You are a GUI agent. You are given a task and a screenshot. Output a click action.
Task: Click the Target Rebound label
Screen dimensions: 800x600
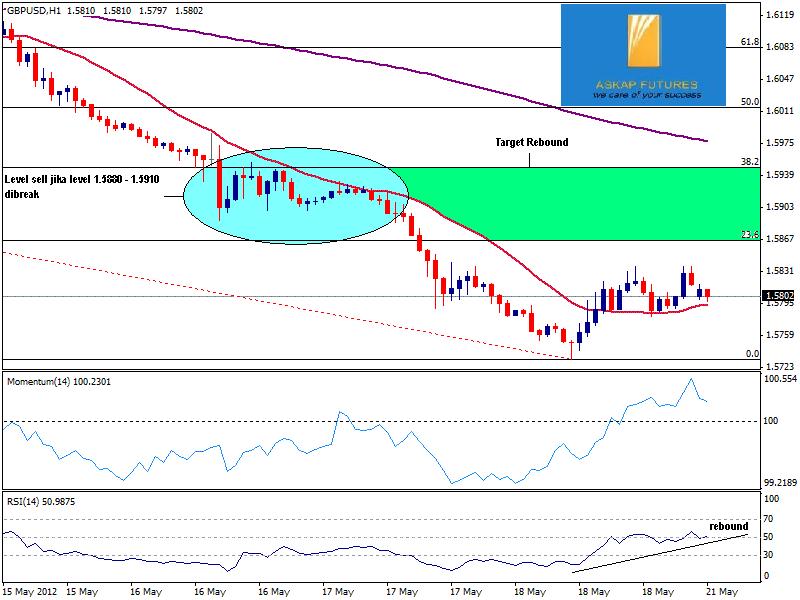pos(531,143)
